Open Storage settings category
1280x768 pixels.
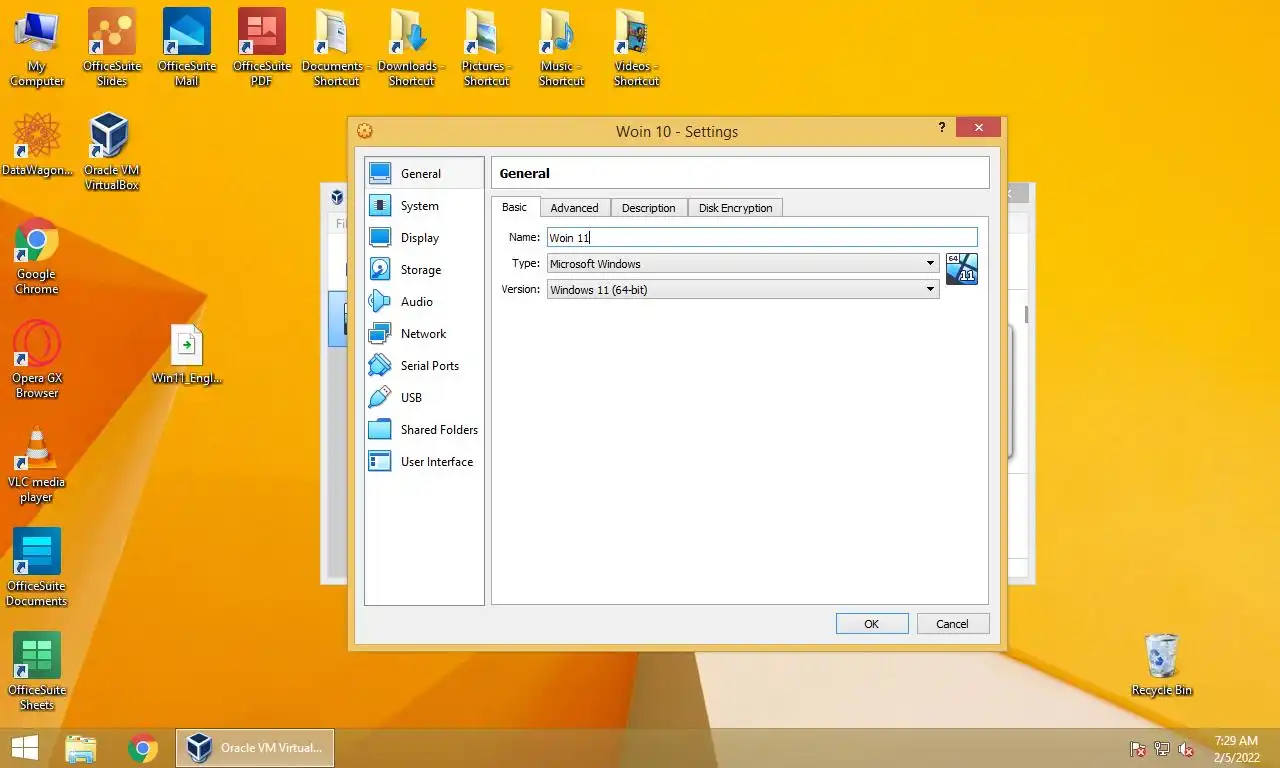tap(424, 269)
